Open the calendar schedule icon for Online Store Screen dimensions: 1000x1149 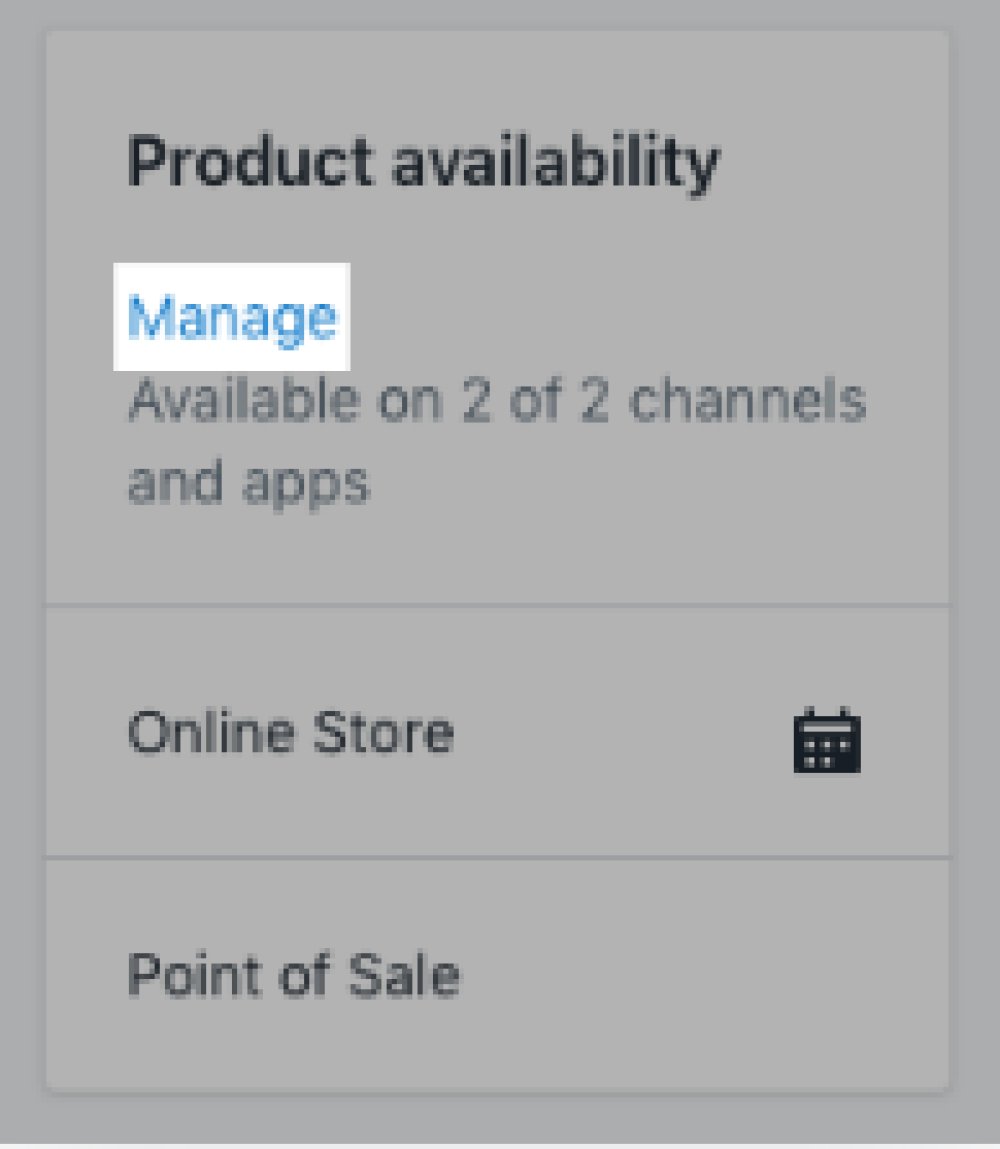pos(827,740)
